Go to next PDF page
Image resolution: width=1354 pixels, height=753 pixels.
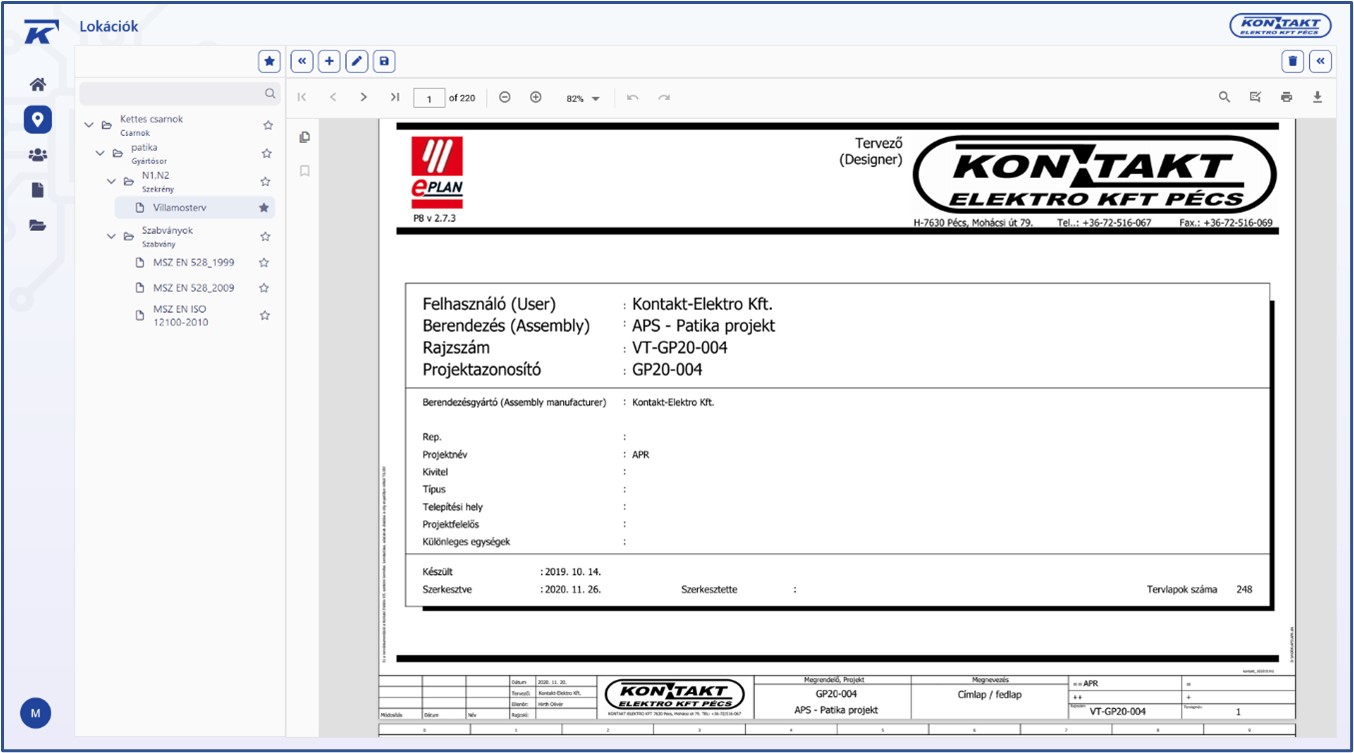click(364, 97)
